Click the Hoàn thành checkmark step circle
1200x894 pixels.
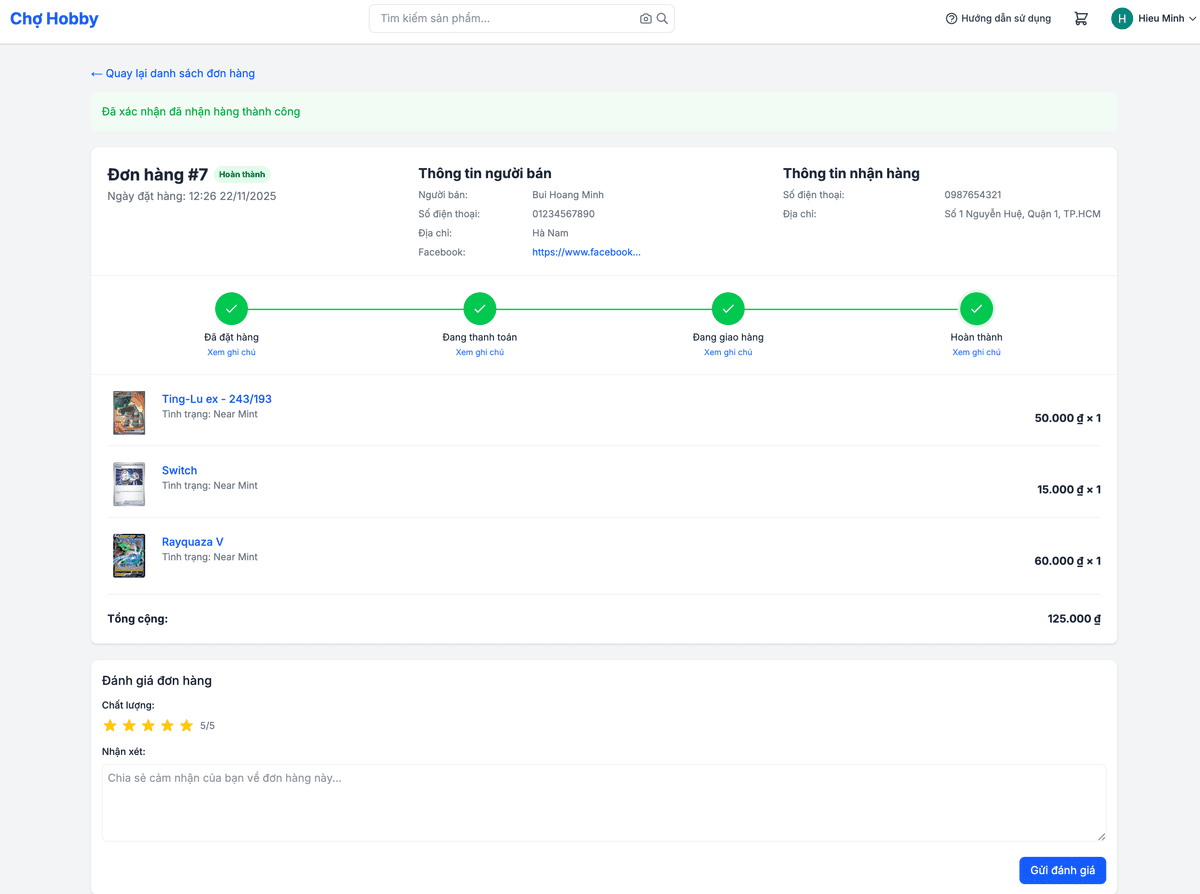pyautogui.click(x=976, y=310)
